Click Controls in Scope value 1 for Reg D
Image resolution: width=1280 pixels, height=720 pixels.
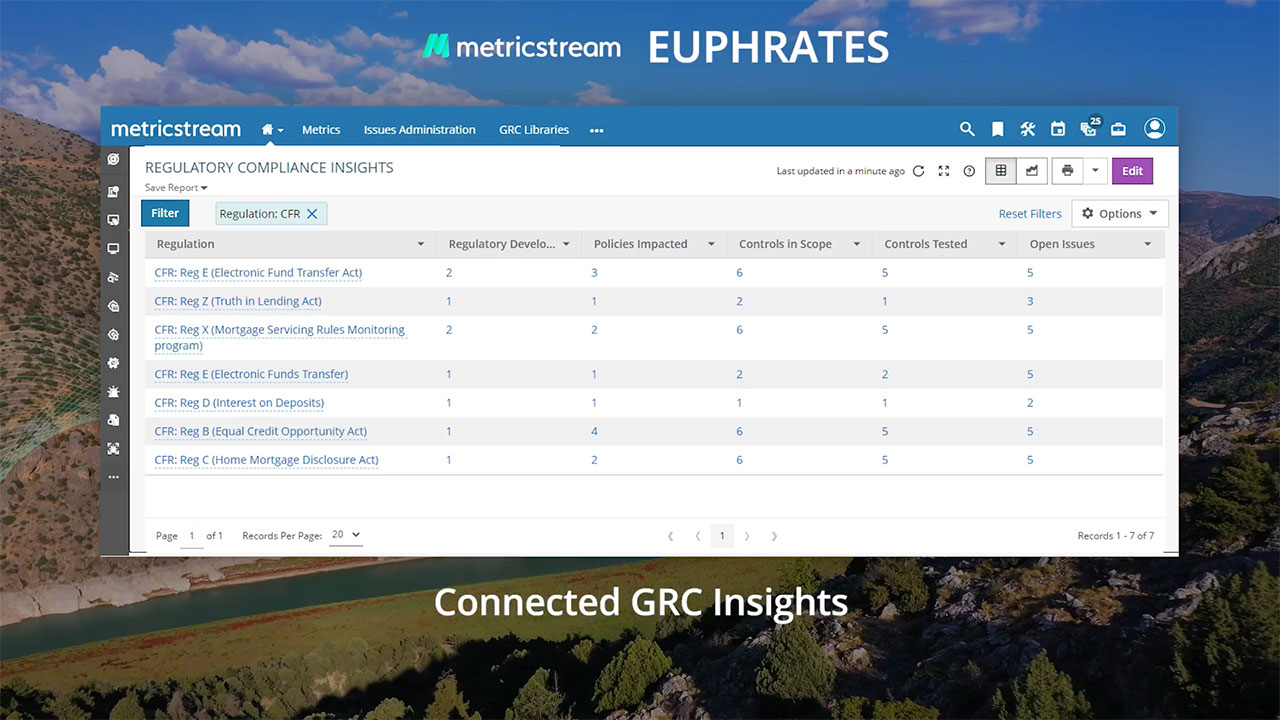pos(739,403)
